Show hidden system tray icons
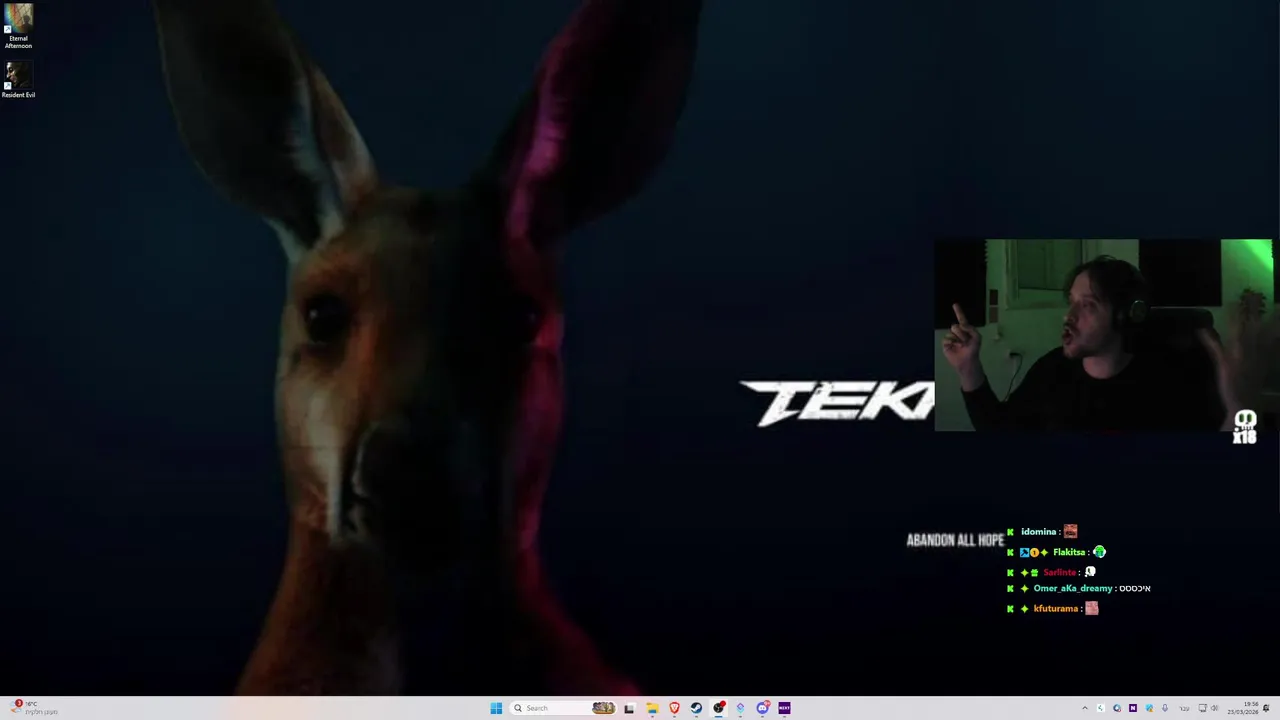1280x720 pixels. pyautogui.click(x=1085, y=708)
